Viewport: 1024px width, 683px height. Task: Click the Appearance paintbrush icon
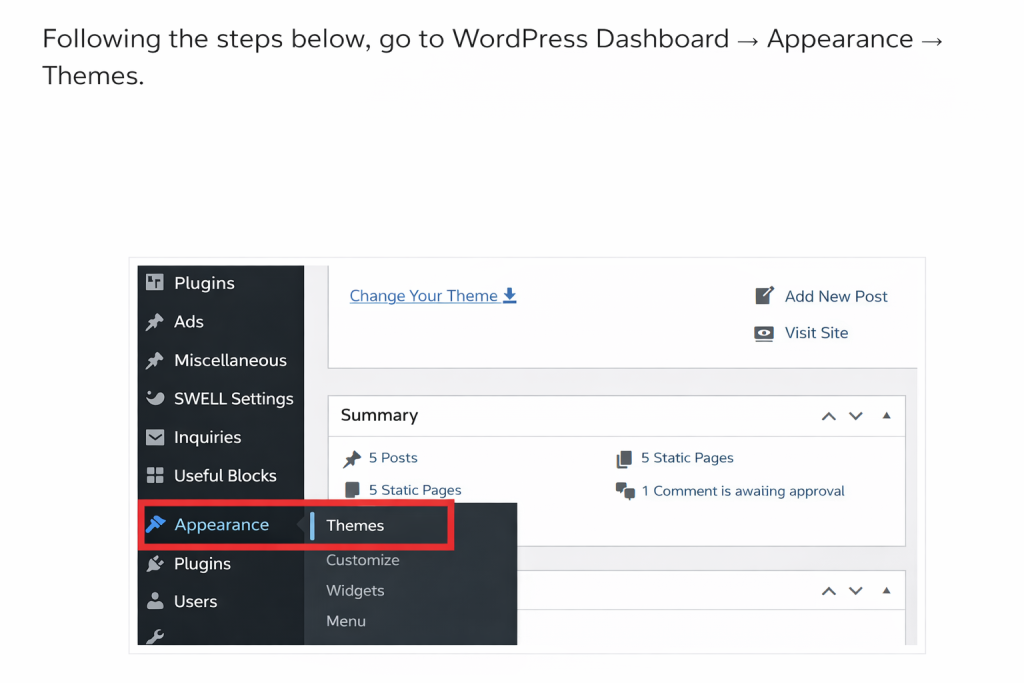point(155,524)
